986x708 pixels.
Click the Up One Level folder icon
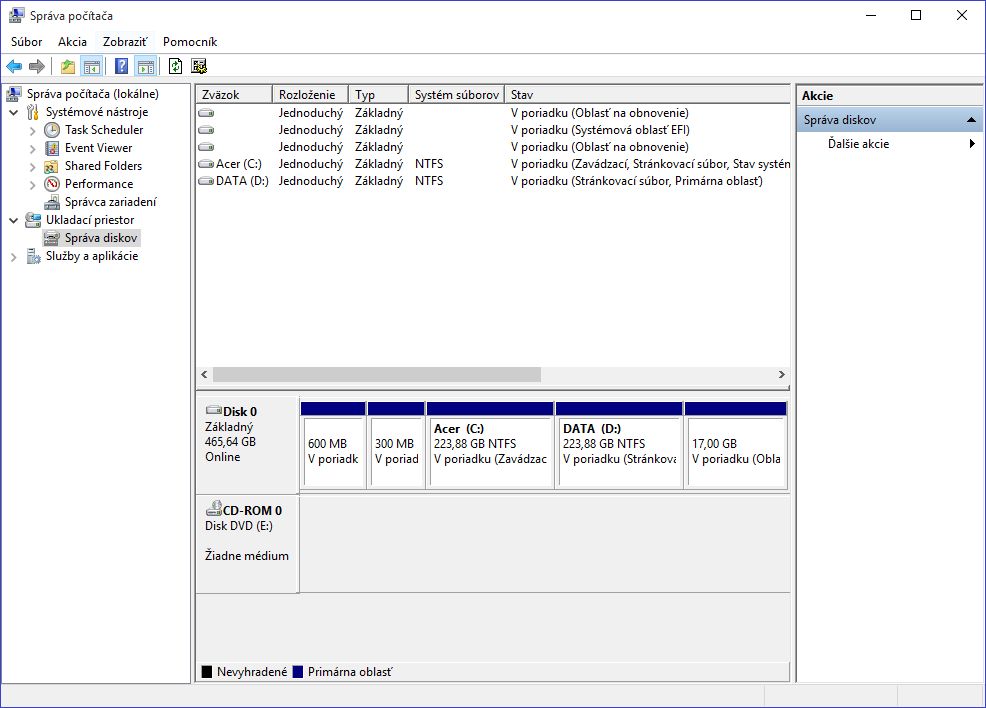pos(68,67)
